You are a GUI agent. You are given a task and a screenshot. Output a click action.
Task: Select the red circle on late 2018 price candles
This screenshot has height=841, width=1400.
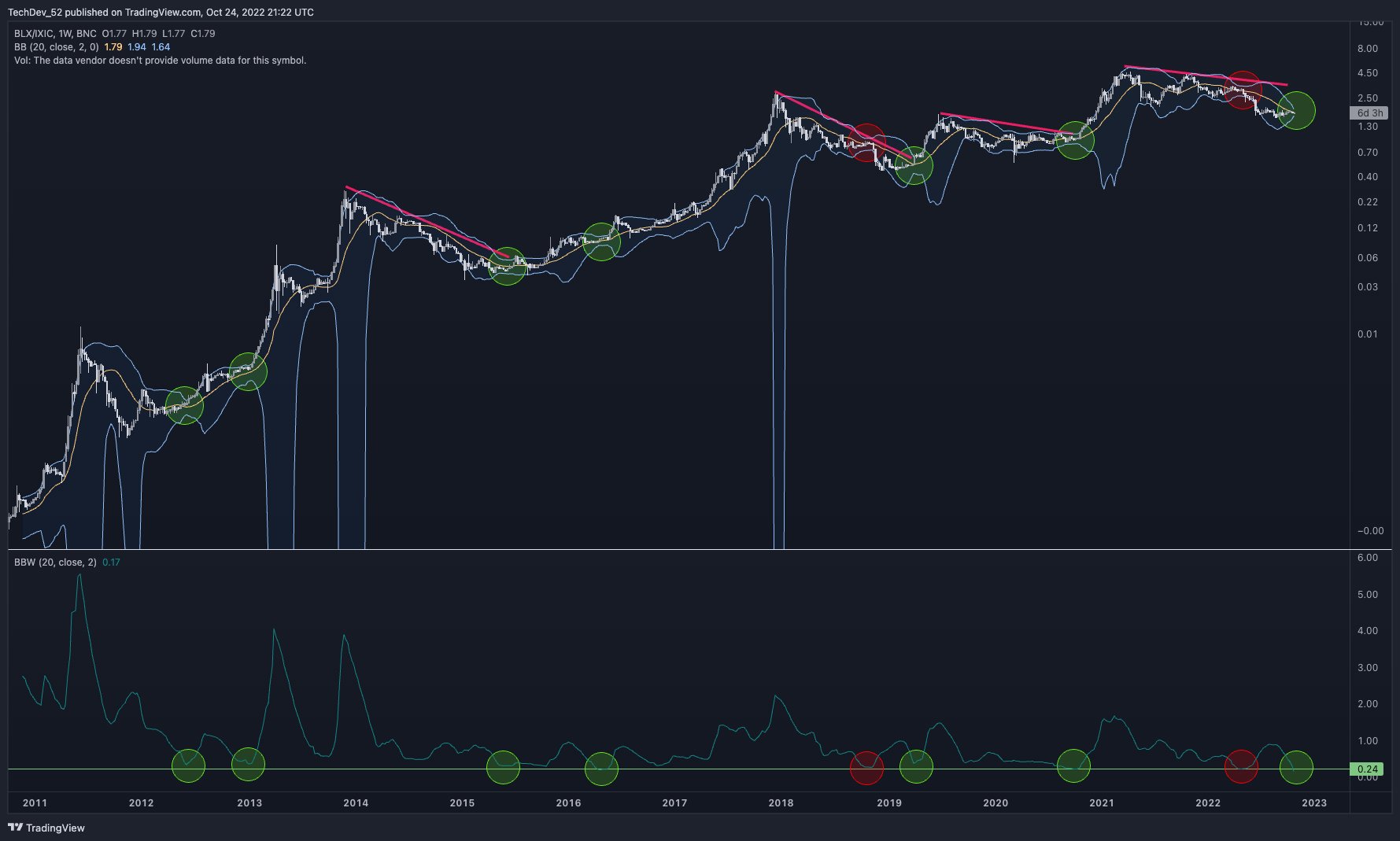866,142
